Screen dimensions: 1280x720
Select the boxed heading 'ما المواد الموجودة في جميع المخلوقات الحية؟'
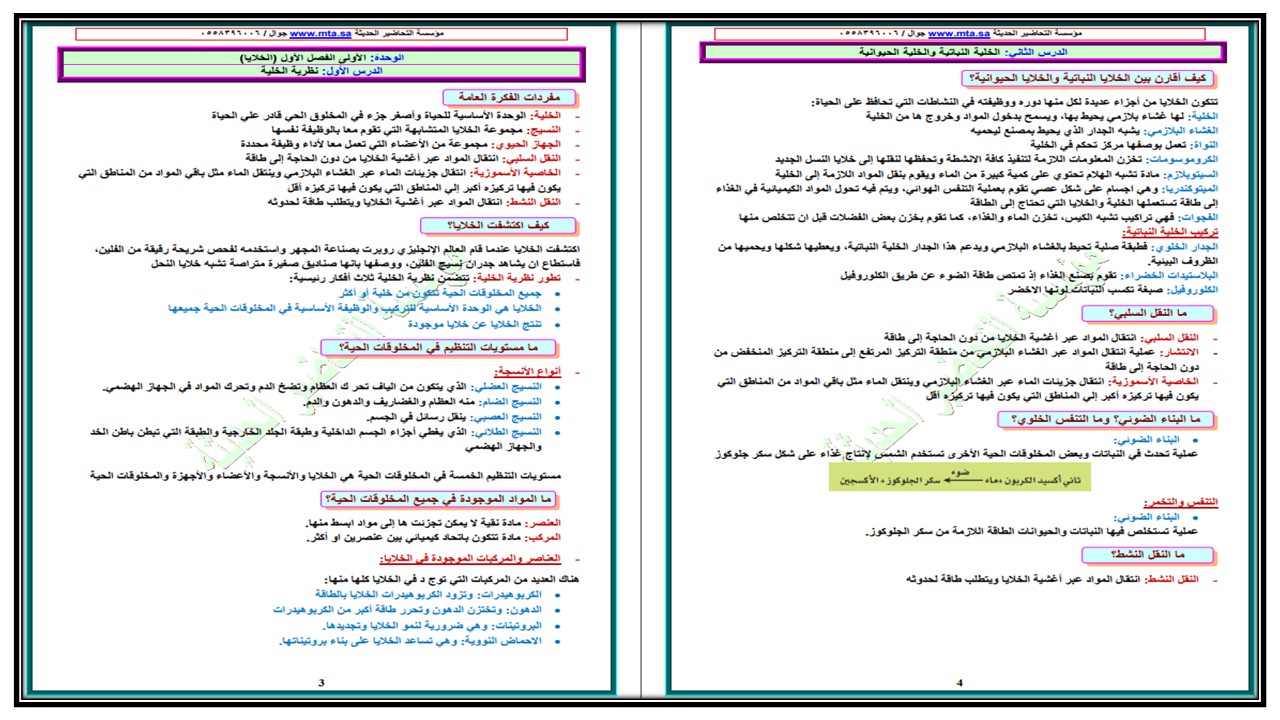point(440,499)
